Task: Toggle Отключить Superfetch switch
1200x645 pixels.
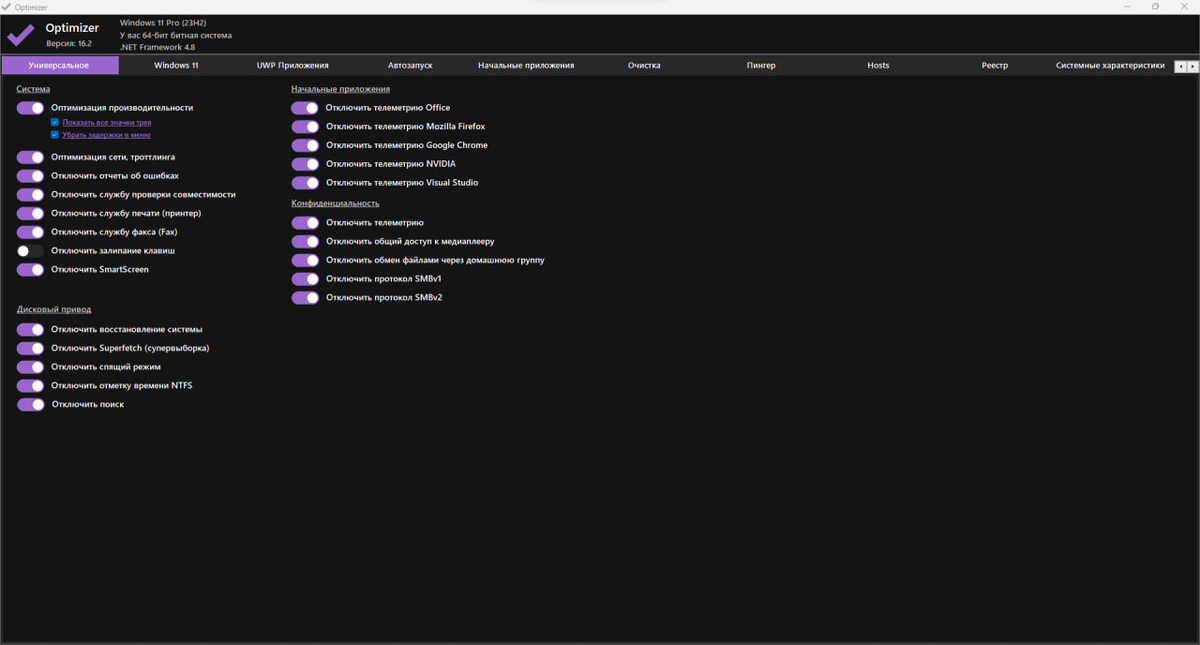Action: coord(31,348)
